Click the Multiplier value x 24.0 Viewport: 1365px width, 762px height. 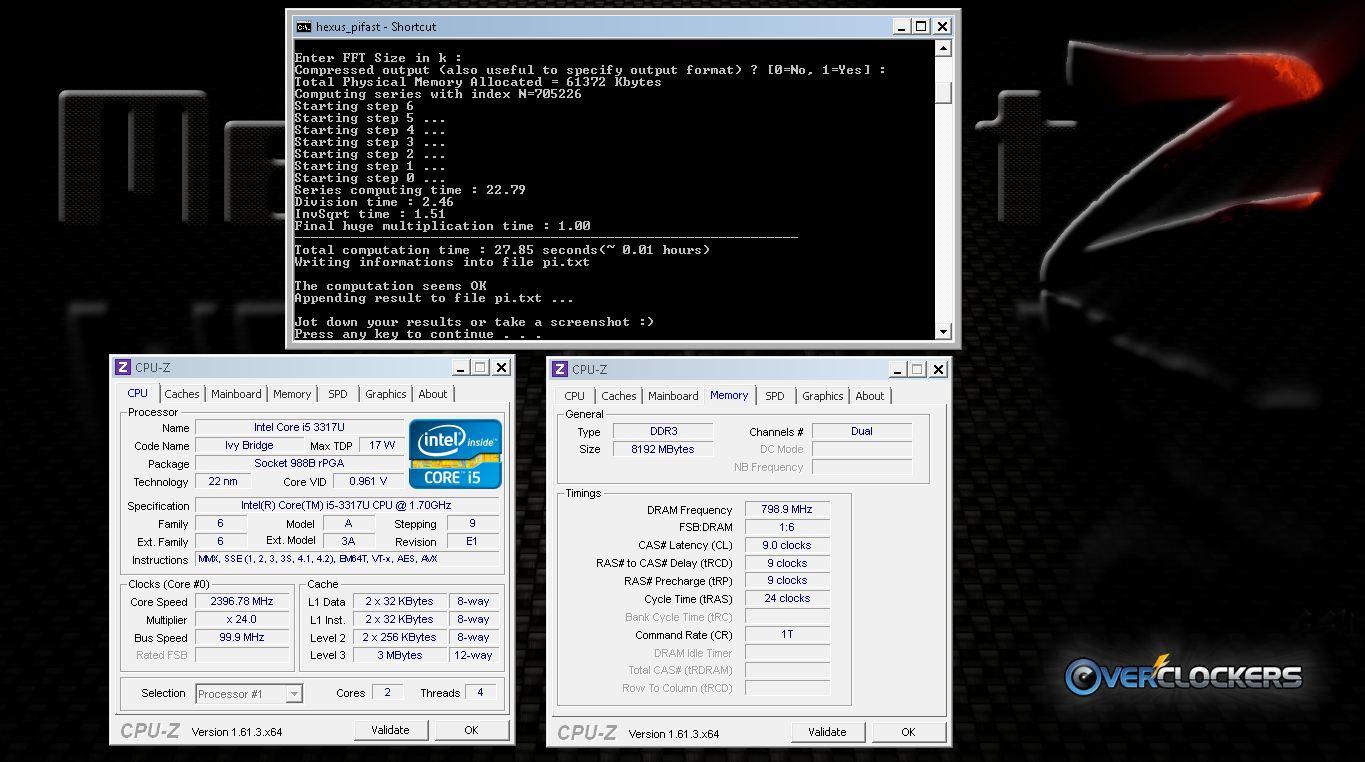coord(242,619)
